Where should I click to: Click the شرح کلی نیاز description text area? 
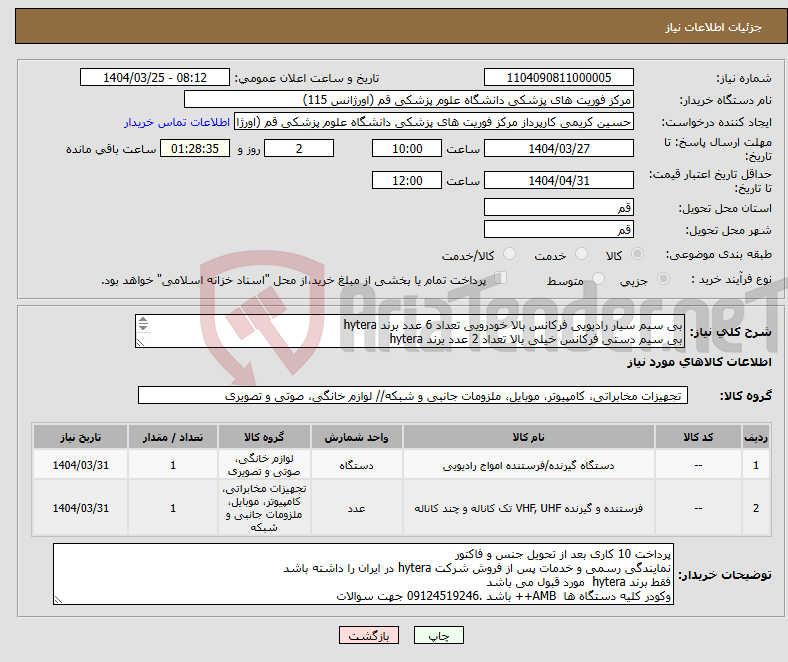pyautogui.click(x=409, y=331)
